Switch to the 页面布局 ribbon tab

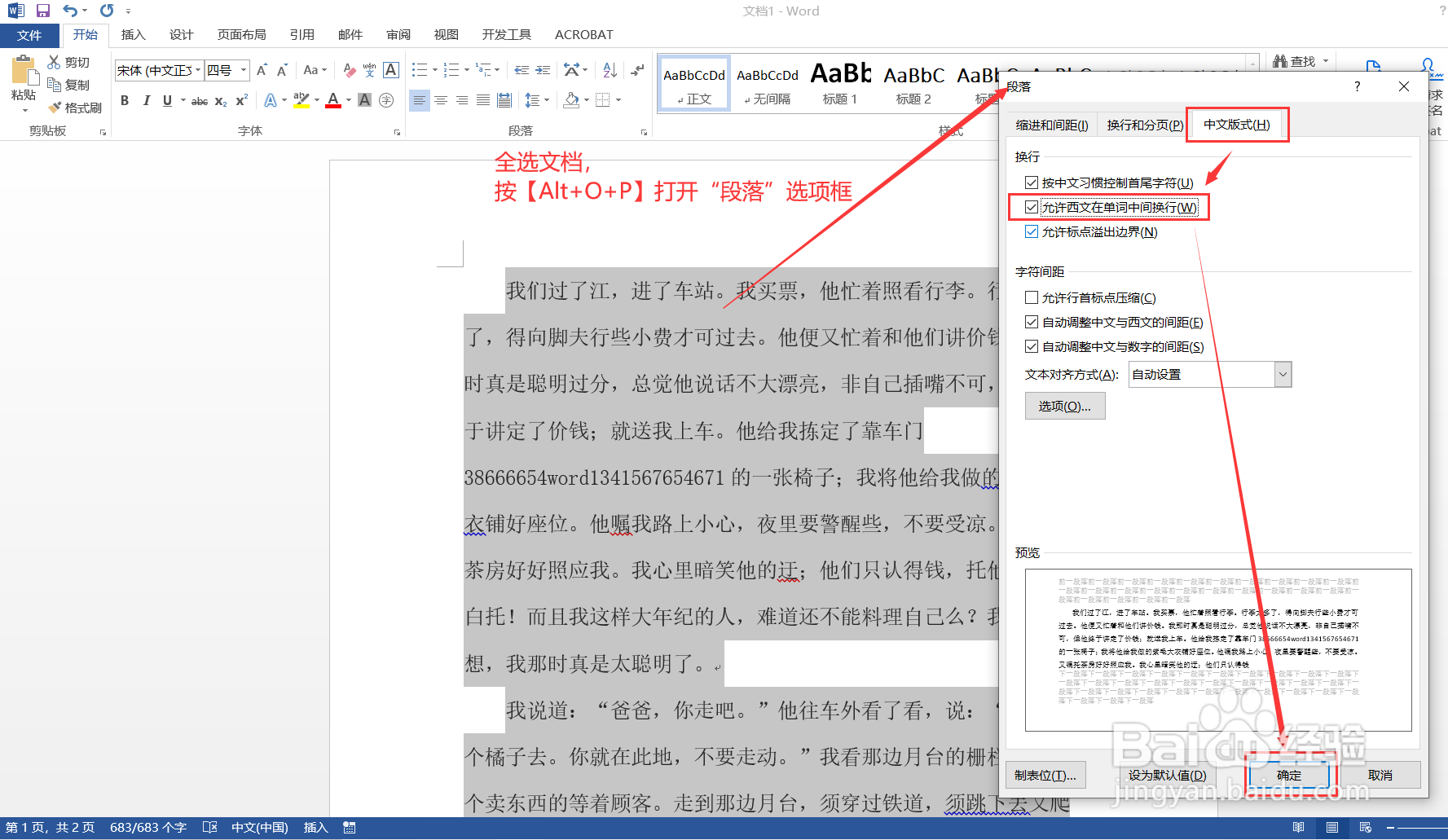[241, 35]
